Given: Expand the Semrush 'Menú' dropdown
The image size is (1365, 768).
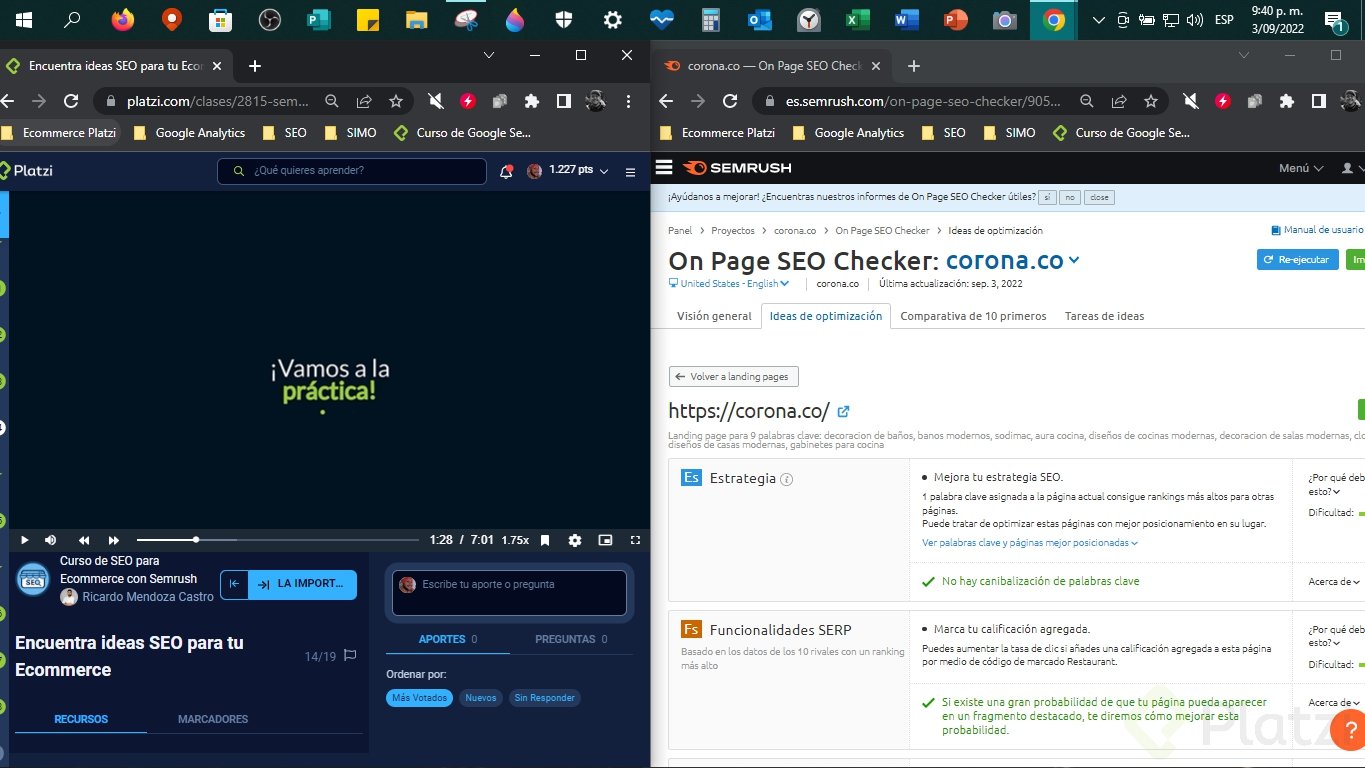Looking at the screenshot, I should [1301, 168].
